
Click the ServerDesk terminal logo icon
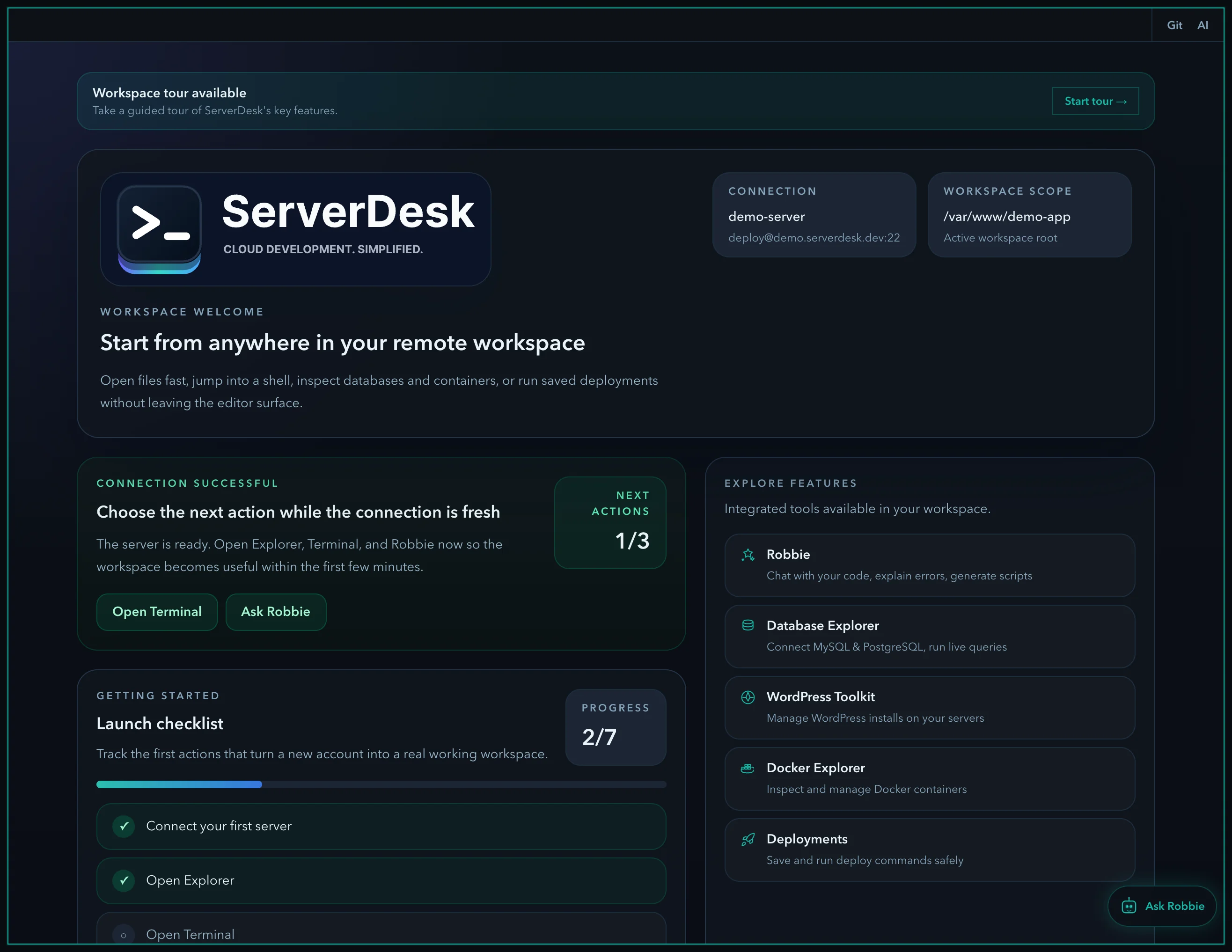coord(159,229)
